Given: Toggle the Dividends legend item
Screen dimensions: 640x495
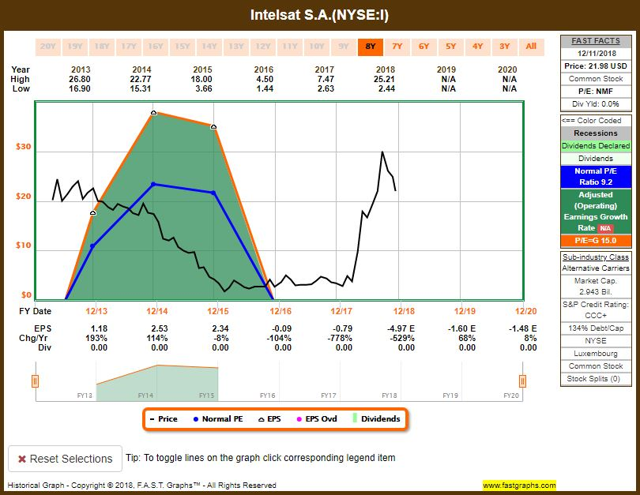Looking at the screenshot, I should click(x=376, y=419).
